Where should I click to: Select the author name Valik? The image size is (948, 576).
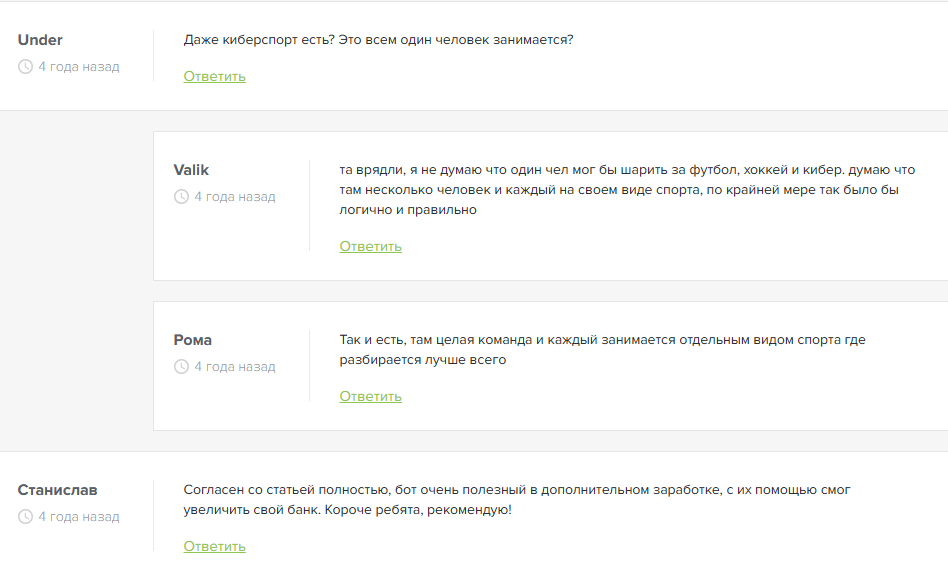coord(191,170)
